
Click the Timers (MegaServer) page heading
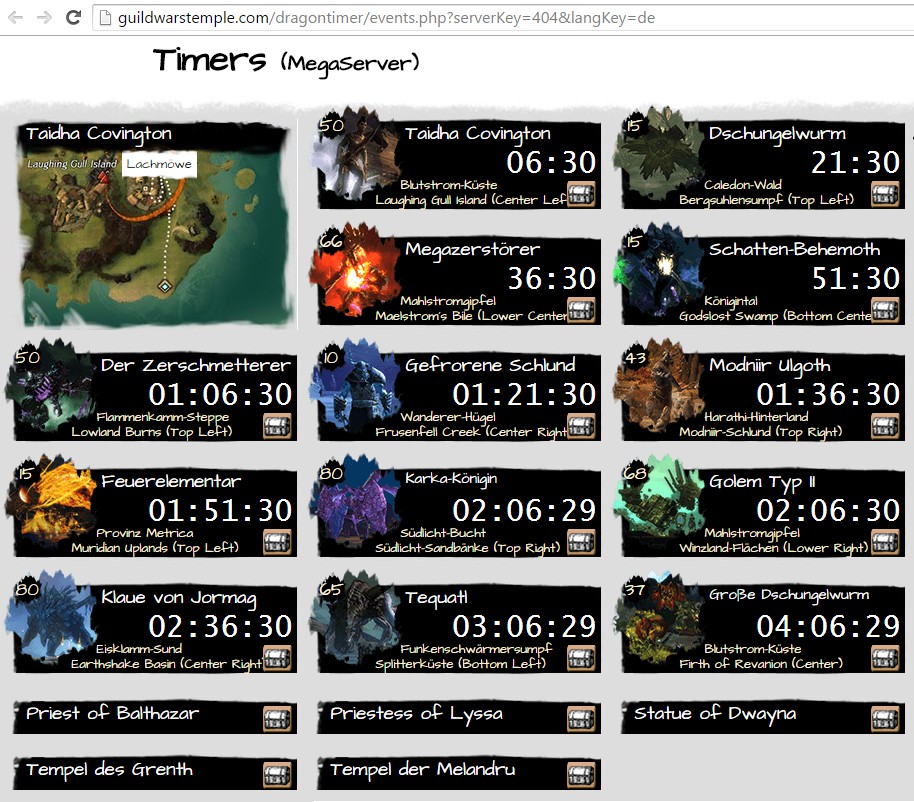[286, 62]
